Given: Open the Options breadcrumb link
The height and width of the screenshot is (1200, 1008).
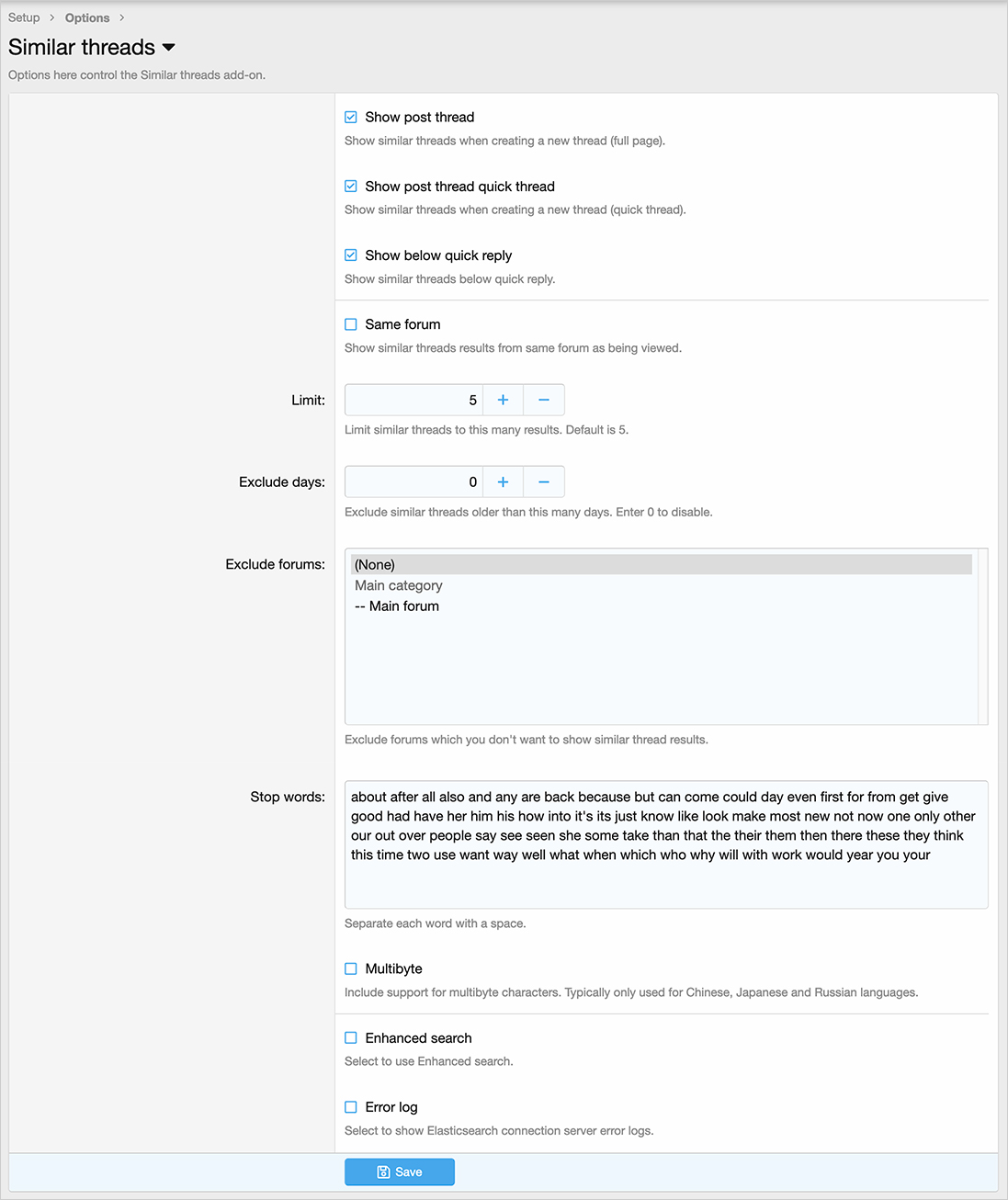Looking at the screenshot, I should point(87,17).
